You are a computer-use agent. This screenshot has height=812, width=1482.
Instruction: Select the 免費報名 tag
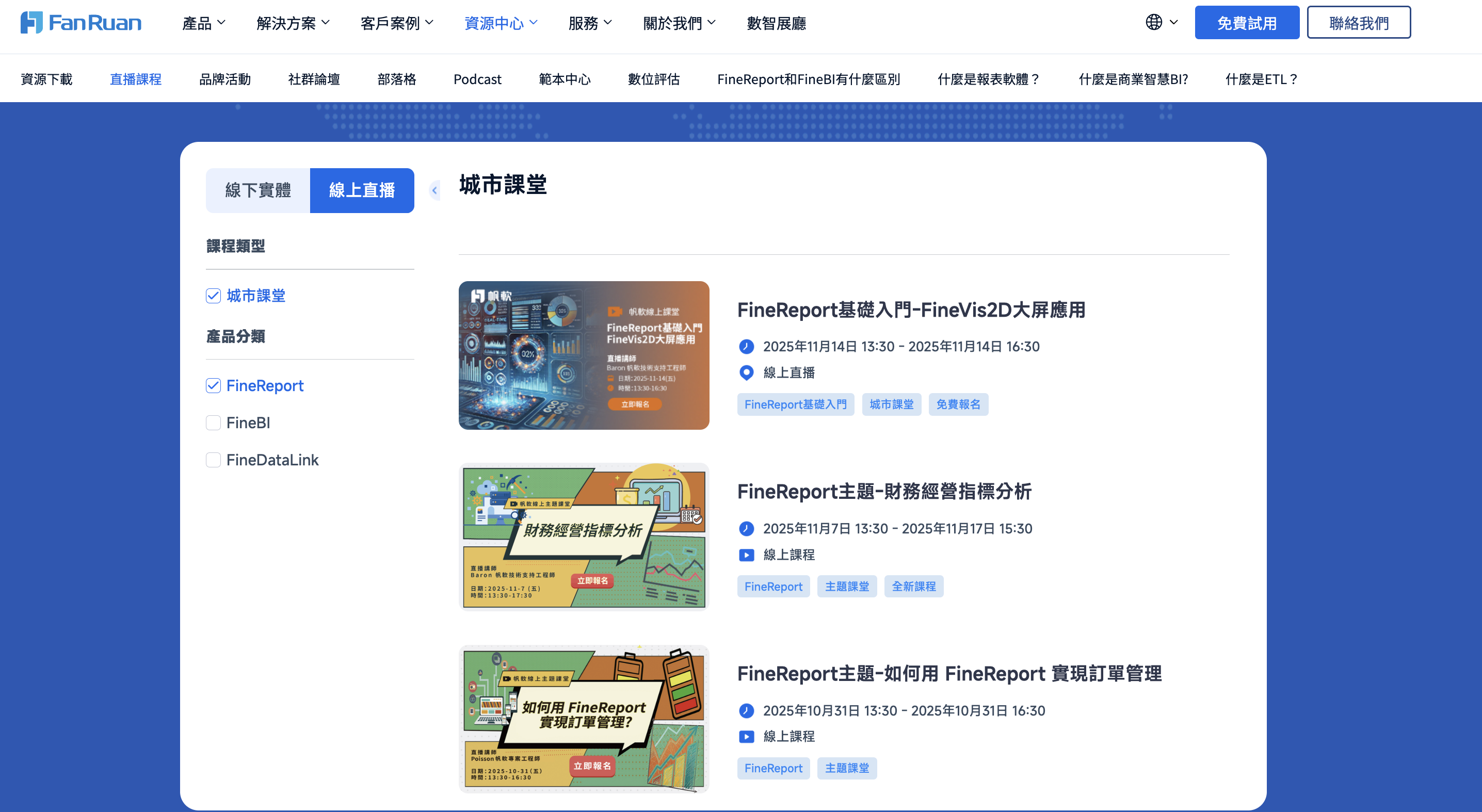click(x=958, y=404)
